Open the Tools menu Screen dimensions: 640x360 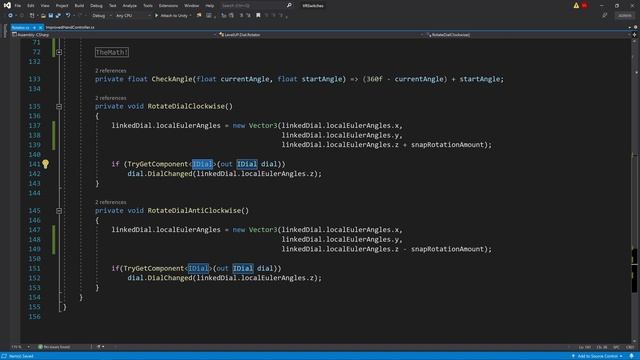point(148,6)
